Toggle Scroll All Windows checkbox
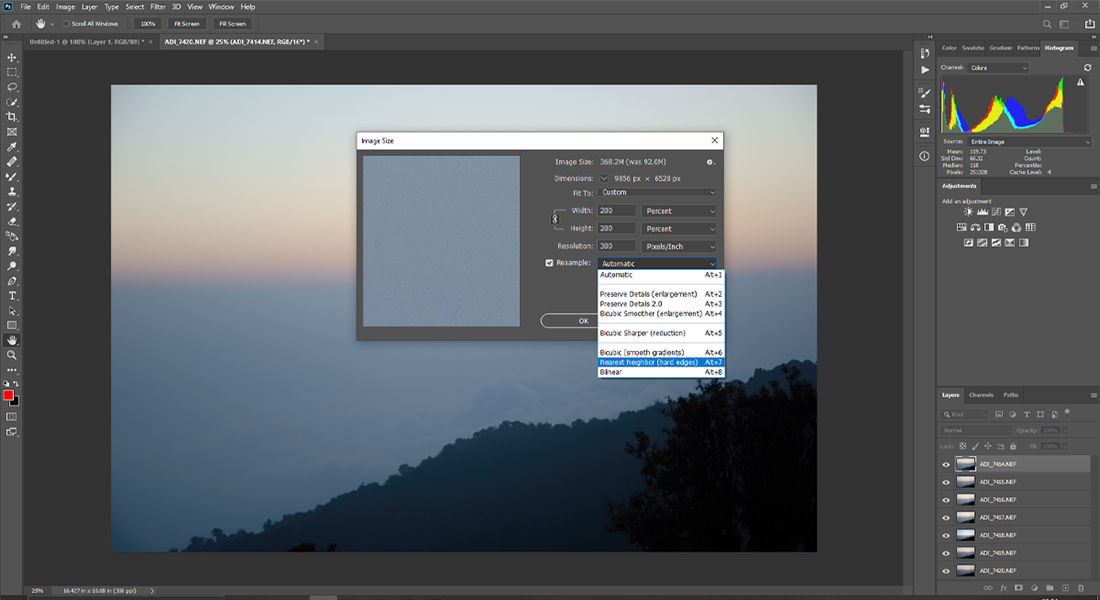Viewport: 1100px width, 600px height. [x=67, y=24]
